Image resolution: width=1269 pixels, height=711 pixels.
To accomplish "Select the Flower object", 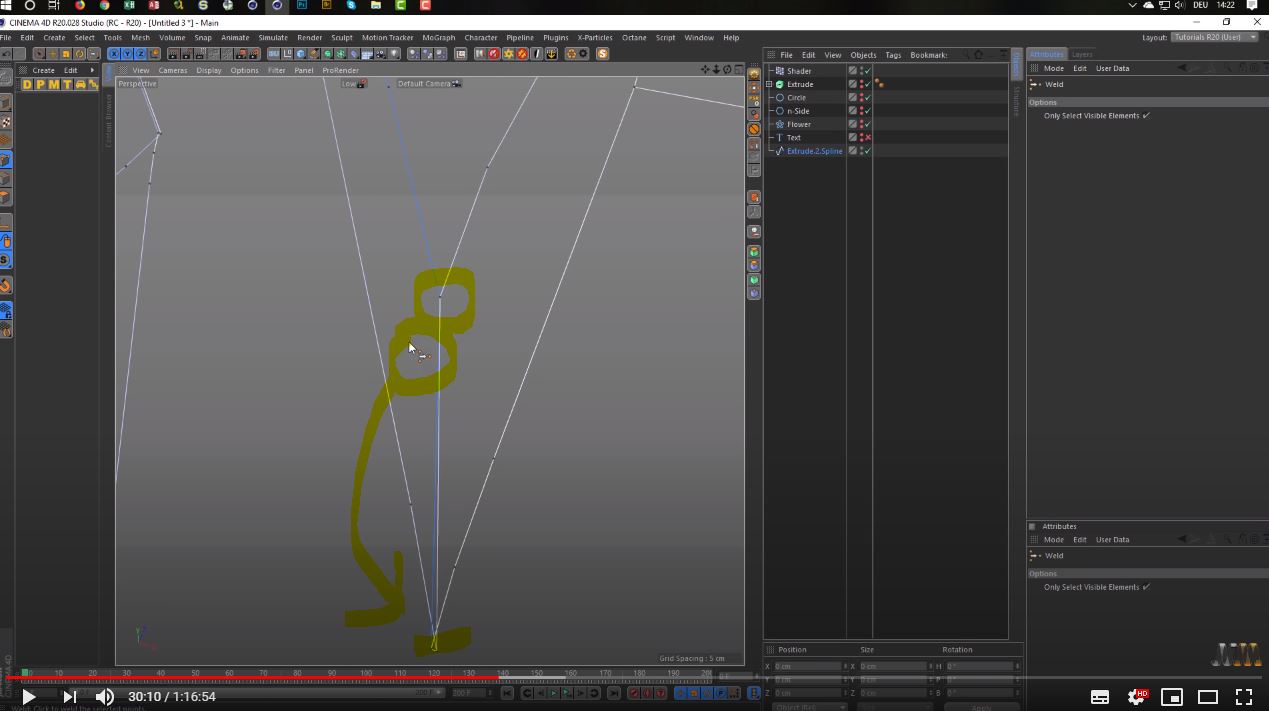I will (799, 124).
